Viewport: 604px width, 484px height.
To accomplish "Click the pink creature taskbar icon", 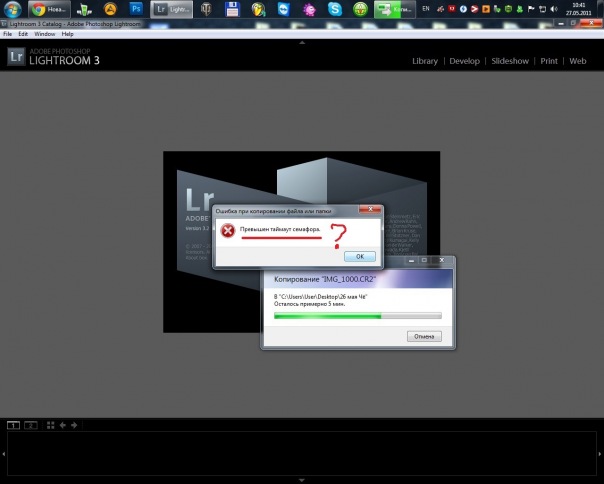I will (x=309, y=9).
